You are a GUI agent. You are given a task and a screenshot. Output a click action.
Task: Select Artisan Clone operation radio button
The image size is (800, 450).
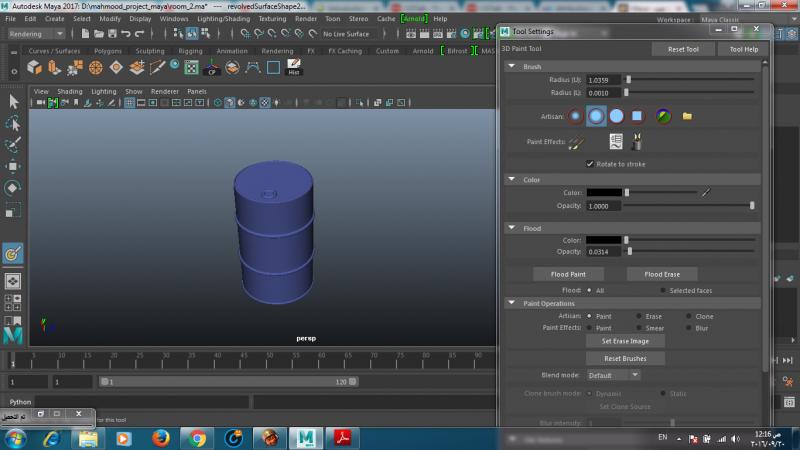(x=688, y=316)
